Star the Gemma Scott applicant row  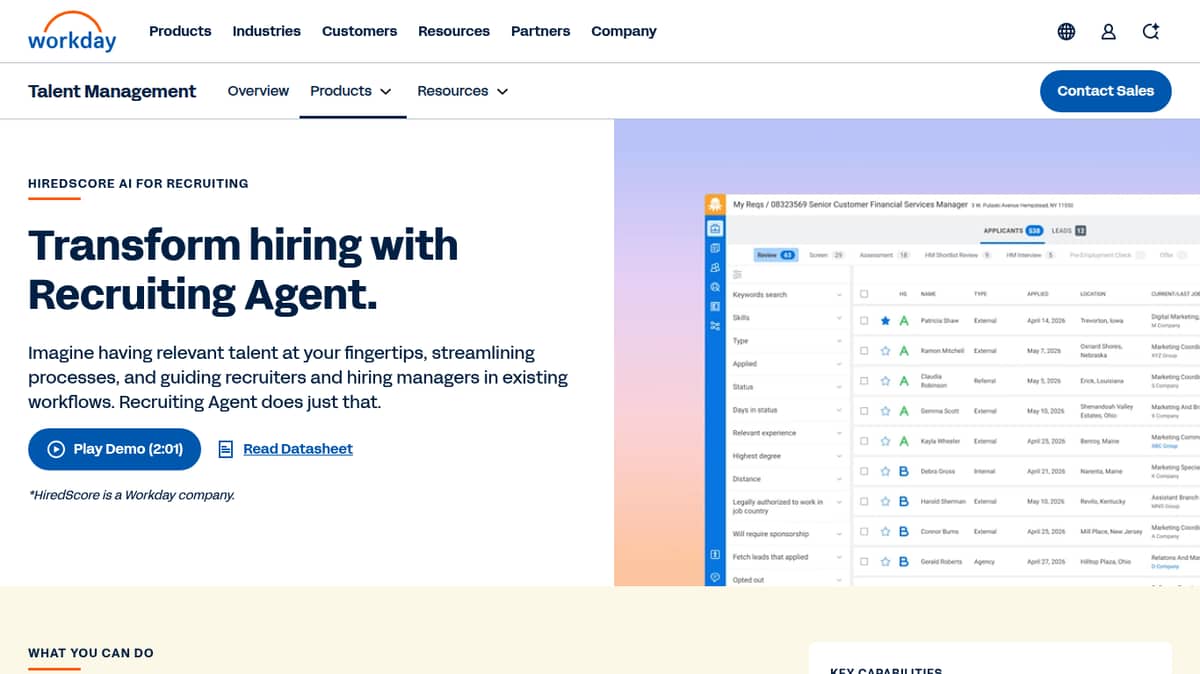885,411
